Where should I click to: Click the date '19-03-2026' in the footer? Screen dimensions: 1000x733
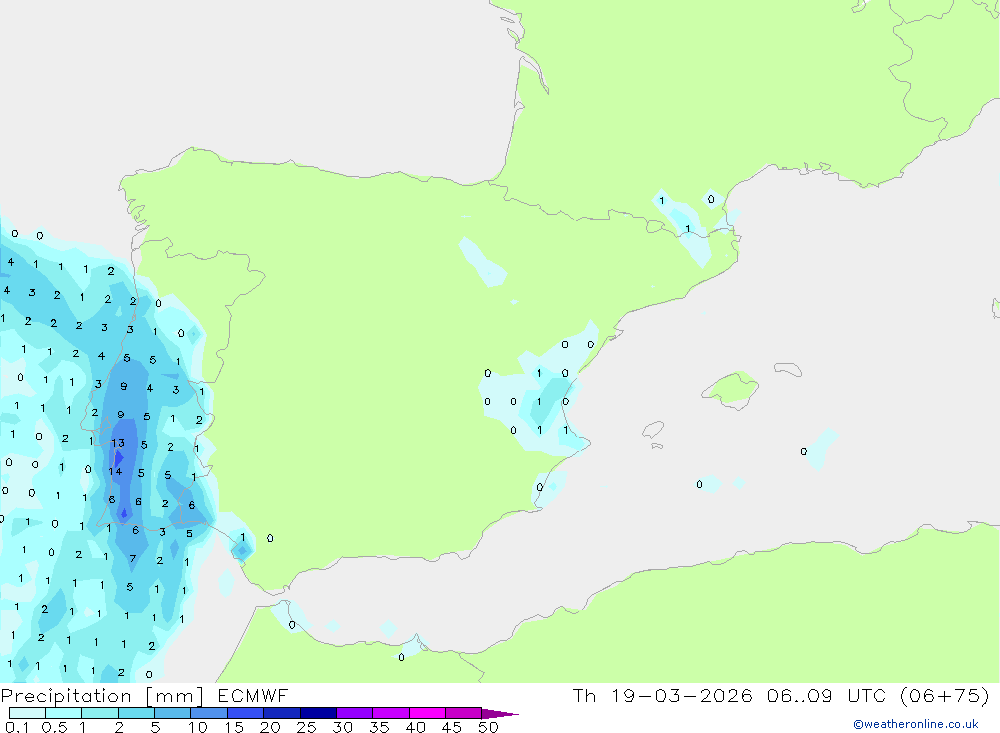(682, 695)
